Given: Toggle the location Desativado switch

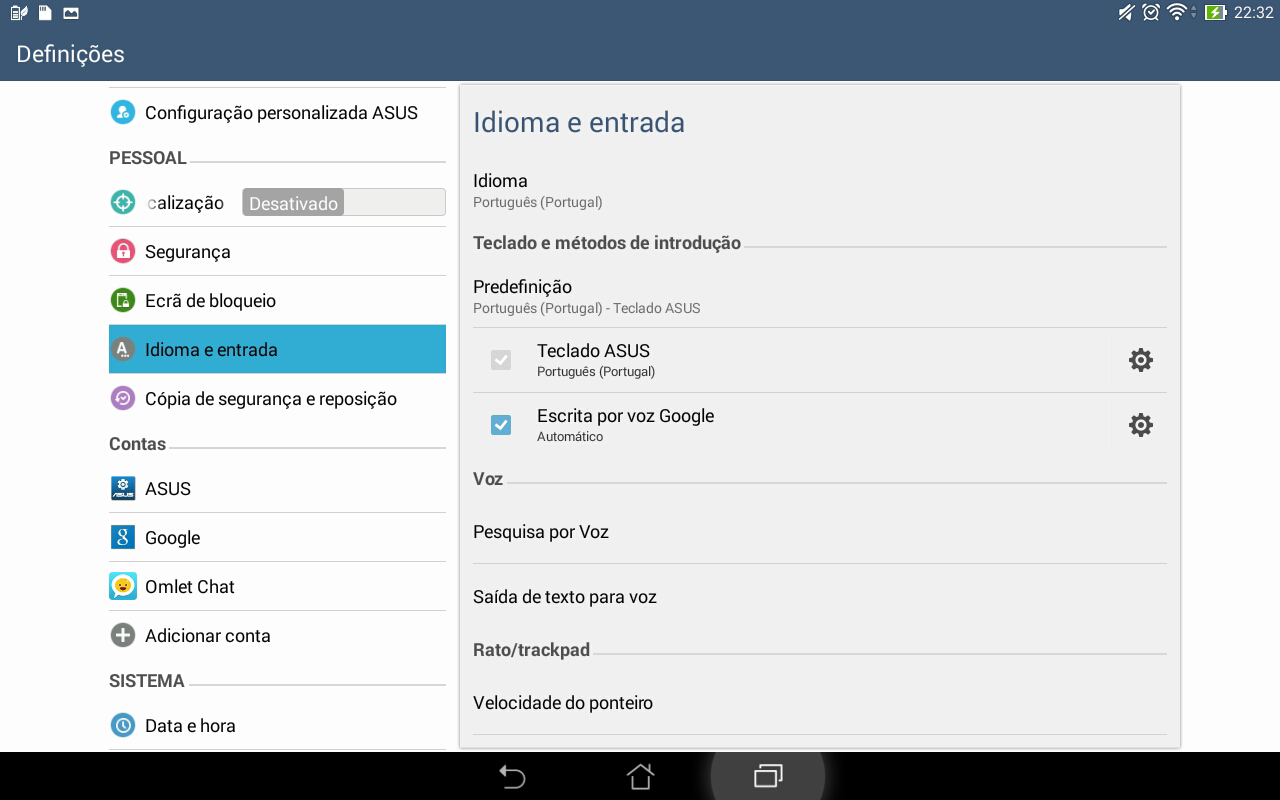Looking at the screenshot, I should tap(343, 202).
